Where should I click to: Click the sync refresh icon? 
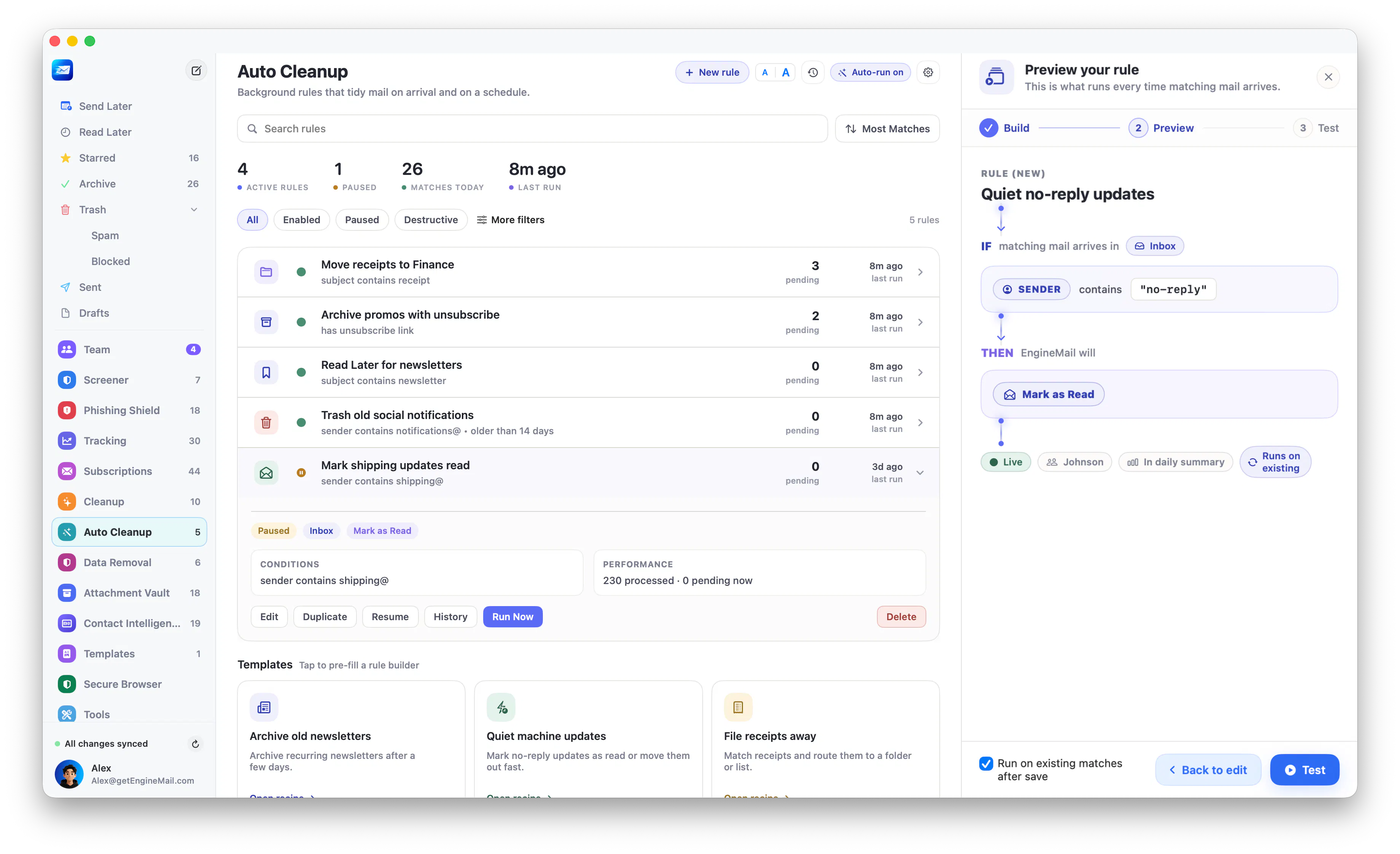coord(195,744)
